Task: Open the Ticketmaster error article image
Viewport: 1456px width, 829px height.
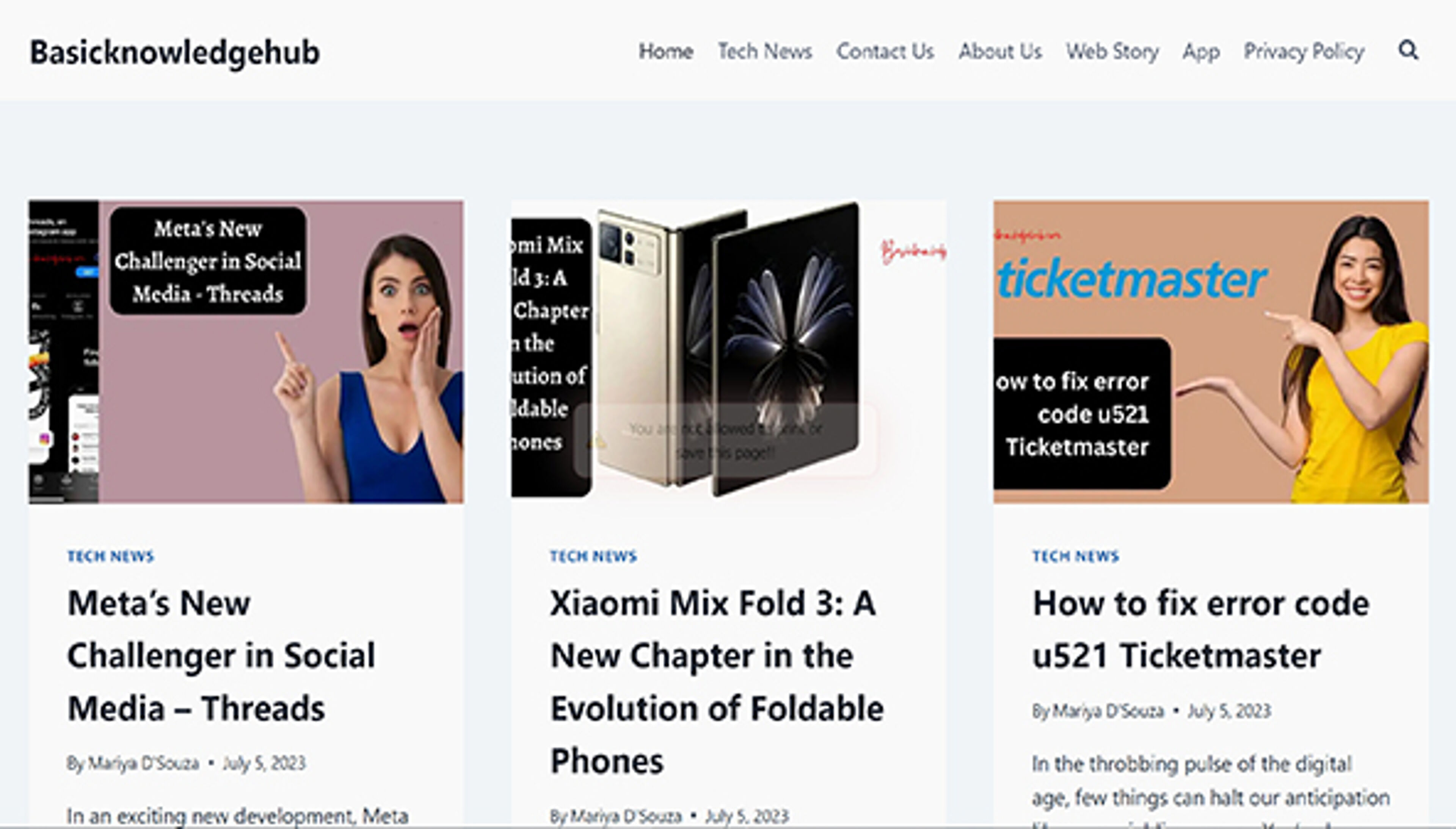Action: [x=1211, y=351]
